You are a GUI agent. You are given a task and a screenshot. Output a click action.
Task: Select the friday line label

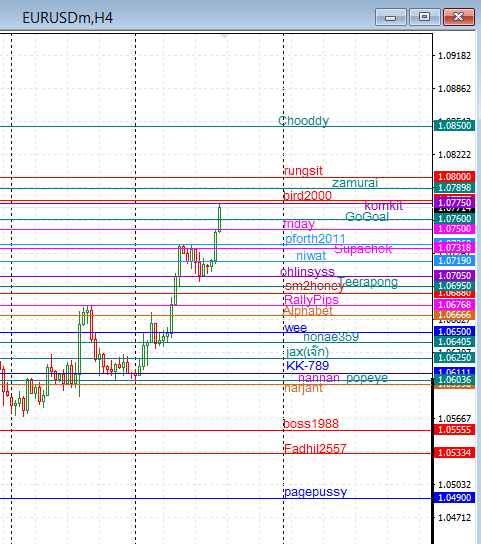pyautogui.click(x=299, y=224)
